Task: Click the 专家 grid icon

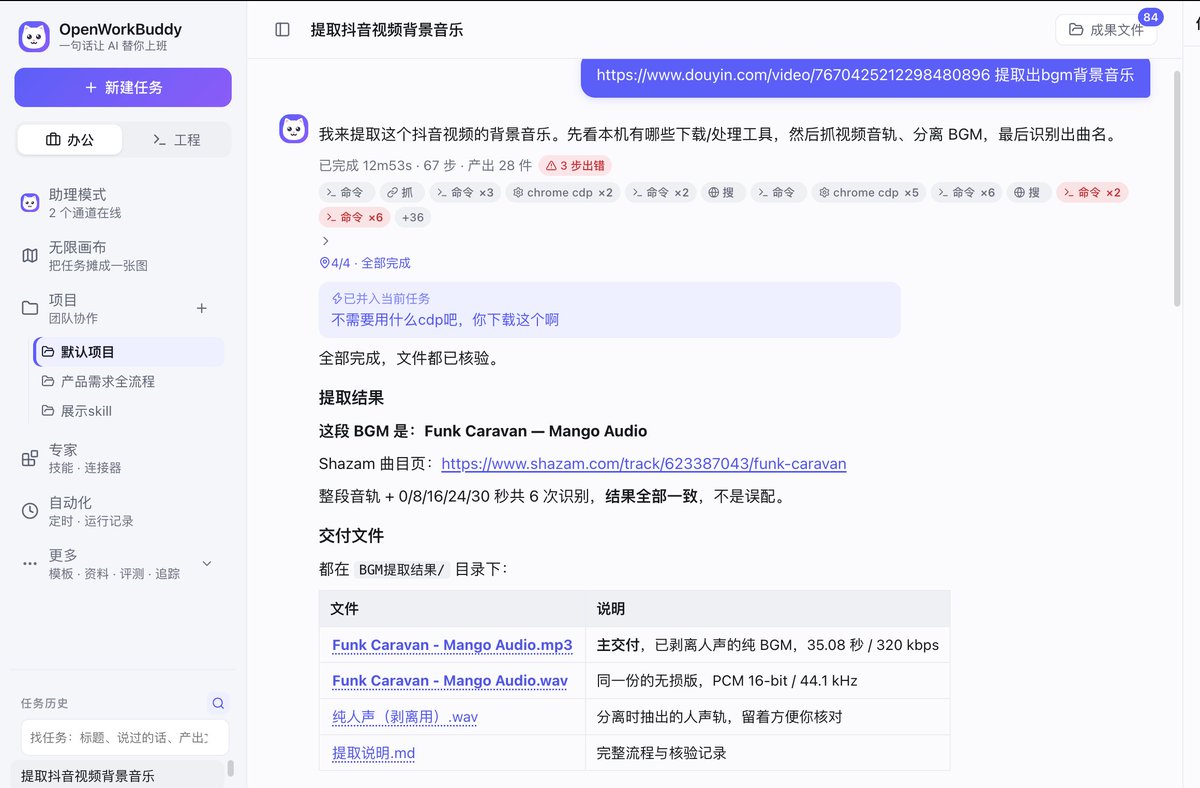Action: pyautogui.click(x=30, y=458)
